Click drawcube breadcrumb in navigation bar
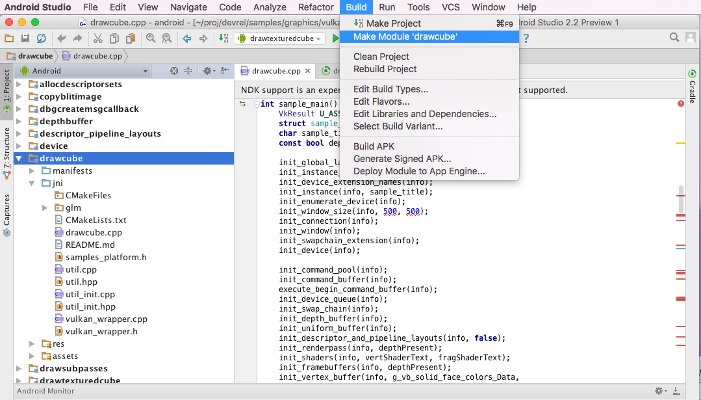Screen dimensions: 701x400 (30, 56)
